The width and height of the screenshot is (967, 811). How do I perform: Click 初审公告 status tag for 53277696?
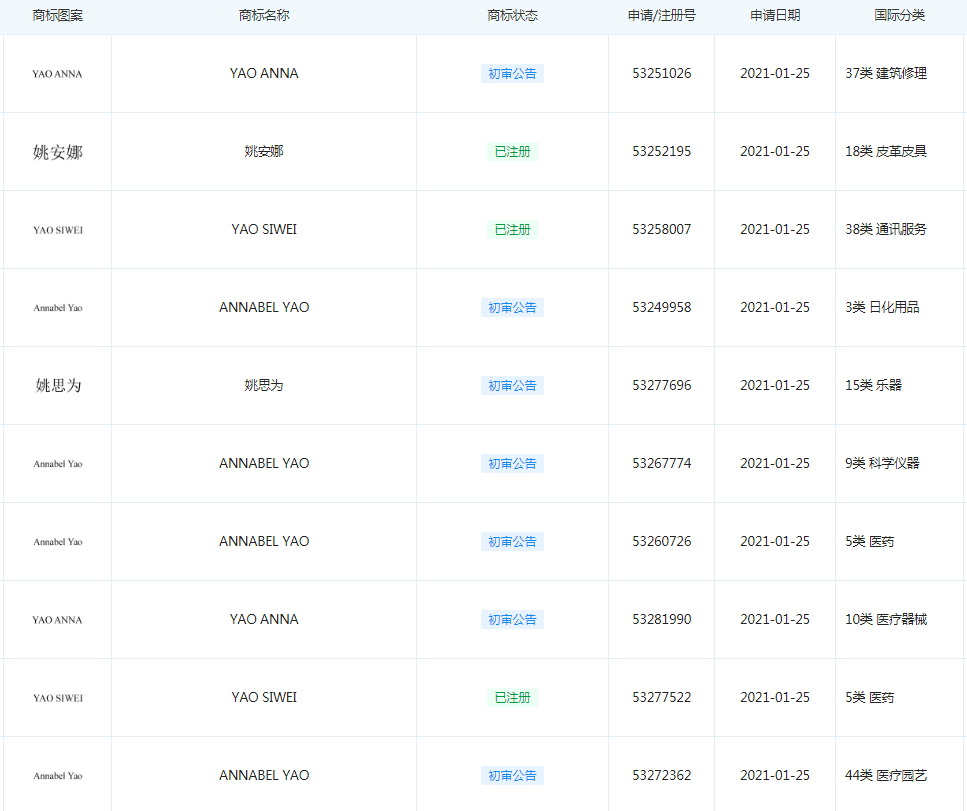[x=512, y=385]
